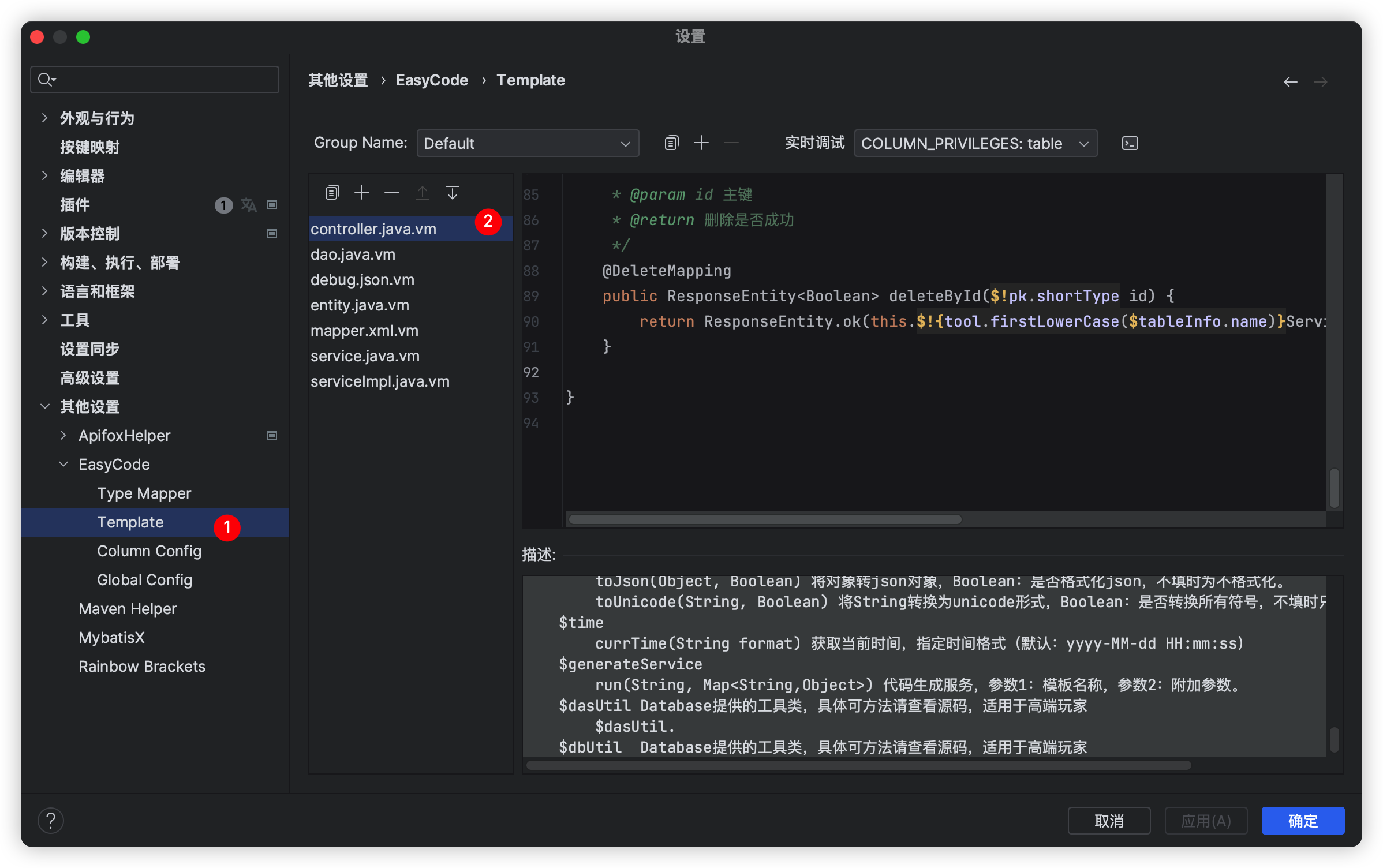Click the 取消 button

[x=1108, y=820]
